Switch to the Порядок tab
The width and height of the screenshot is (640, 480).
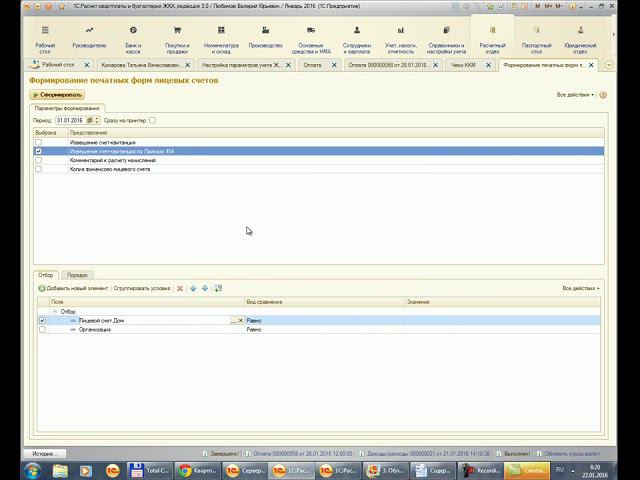(77, 275)
